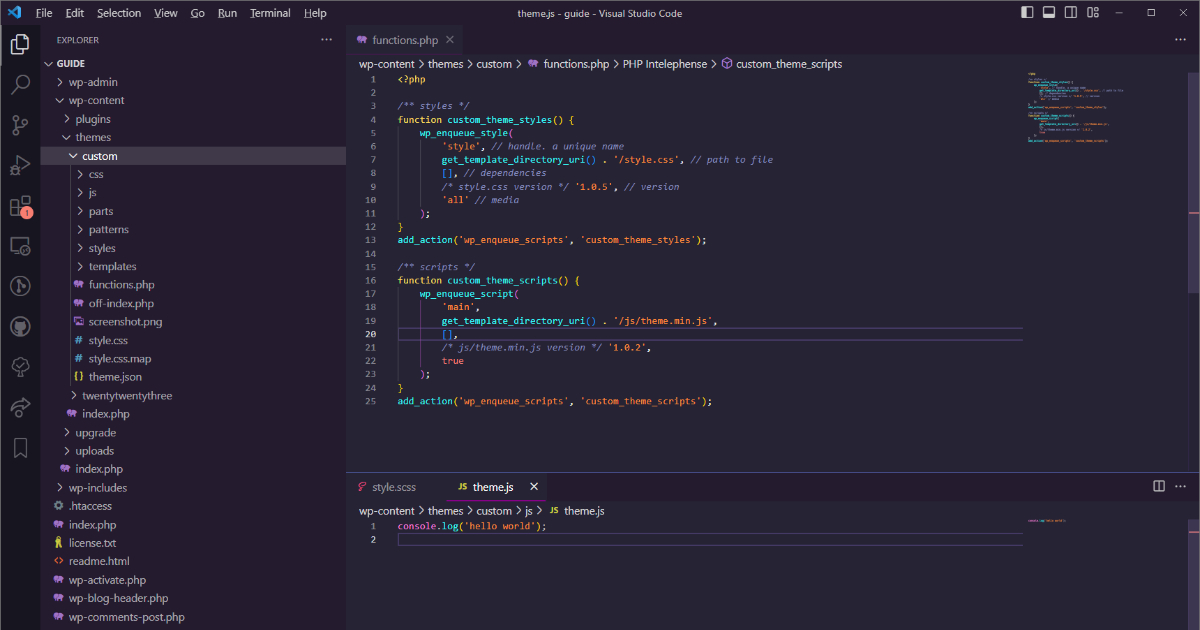Collapse the custom theme folder

[193, 156]
